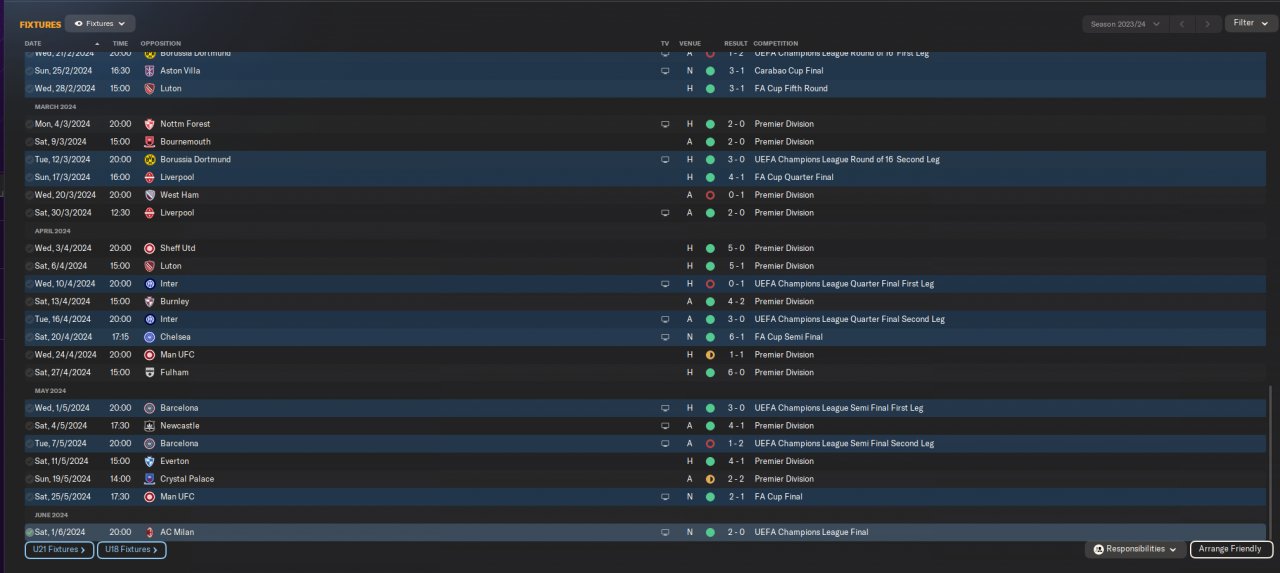Click the loss indicator on West Ham row

(x=710, y=195)
